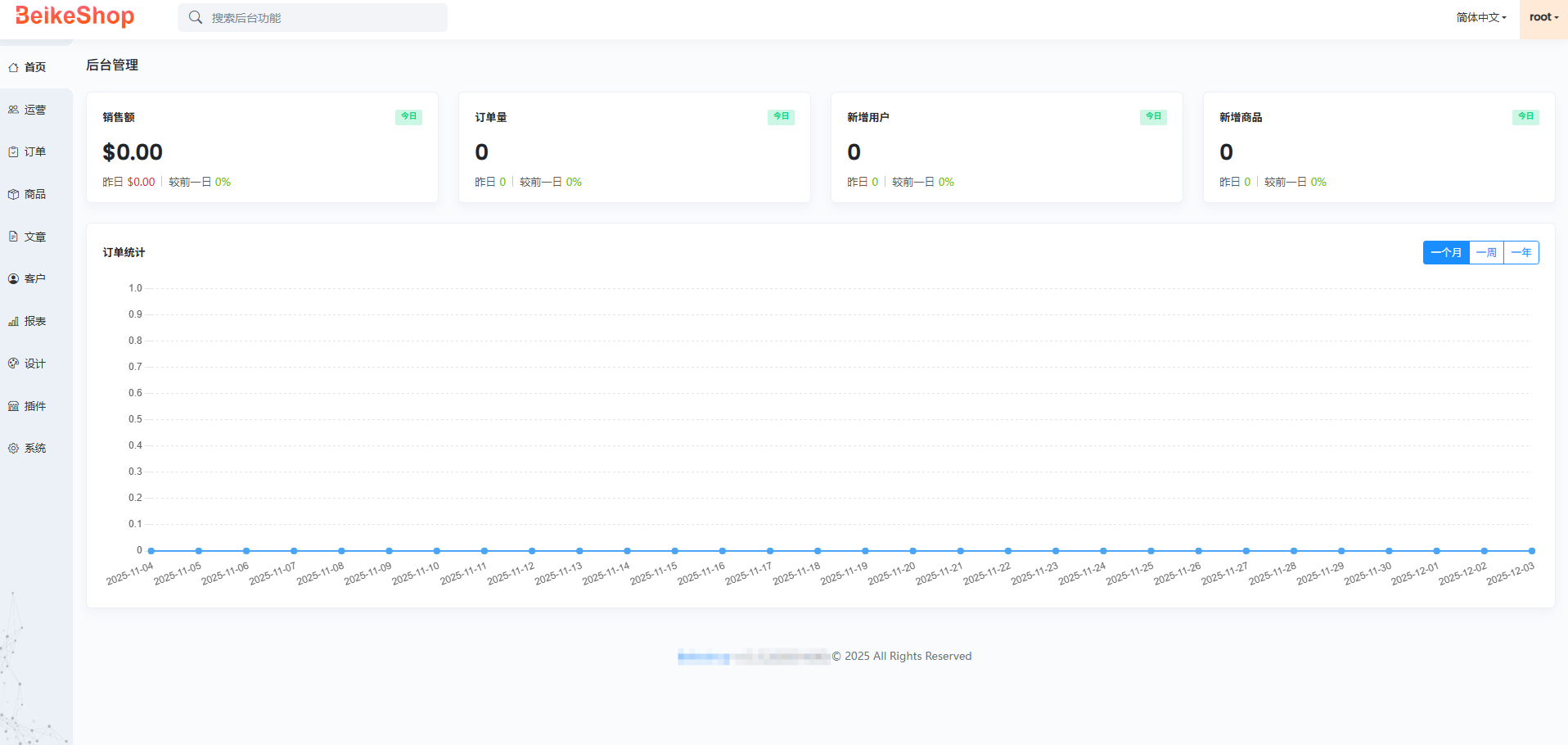Click the 插件 plugins store icon

click(13, 406)
